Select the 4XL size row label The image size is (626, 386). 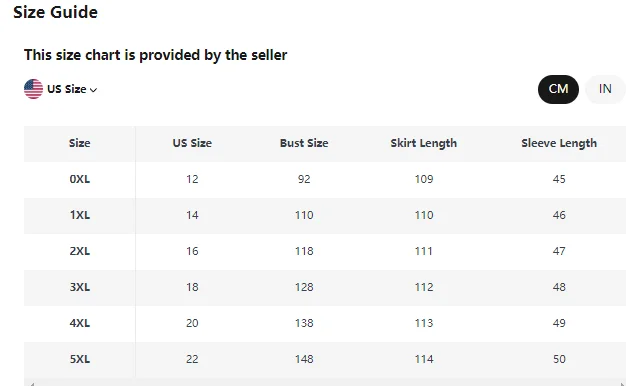80,323
